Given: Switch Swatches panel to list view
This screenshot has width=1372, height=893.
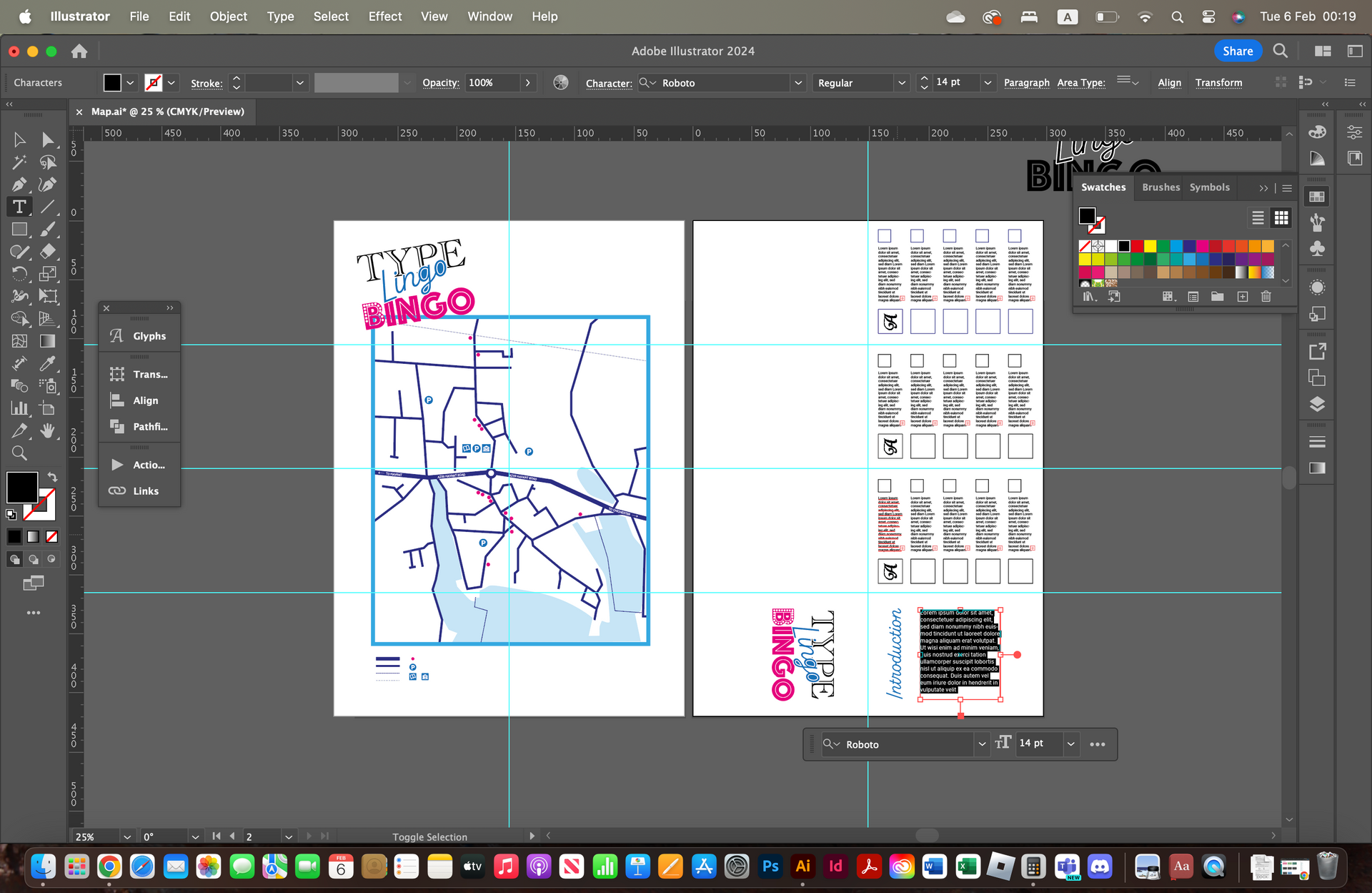Looking at the screenshot, I should tap(1258, 217).
